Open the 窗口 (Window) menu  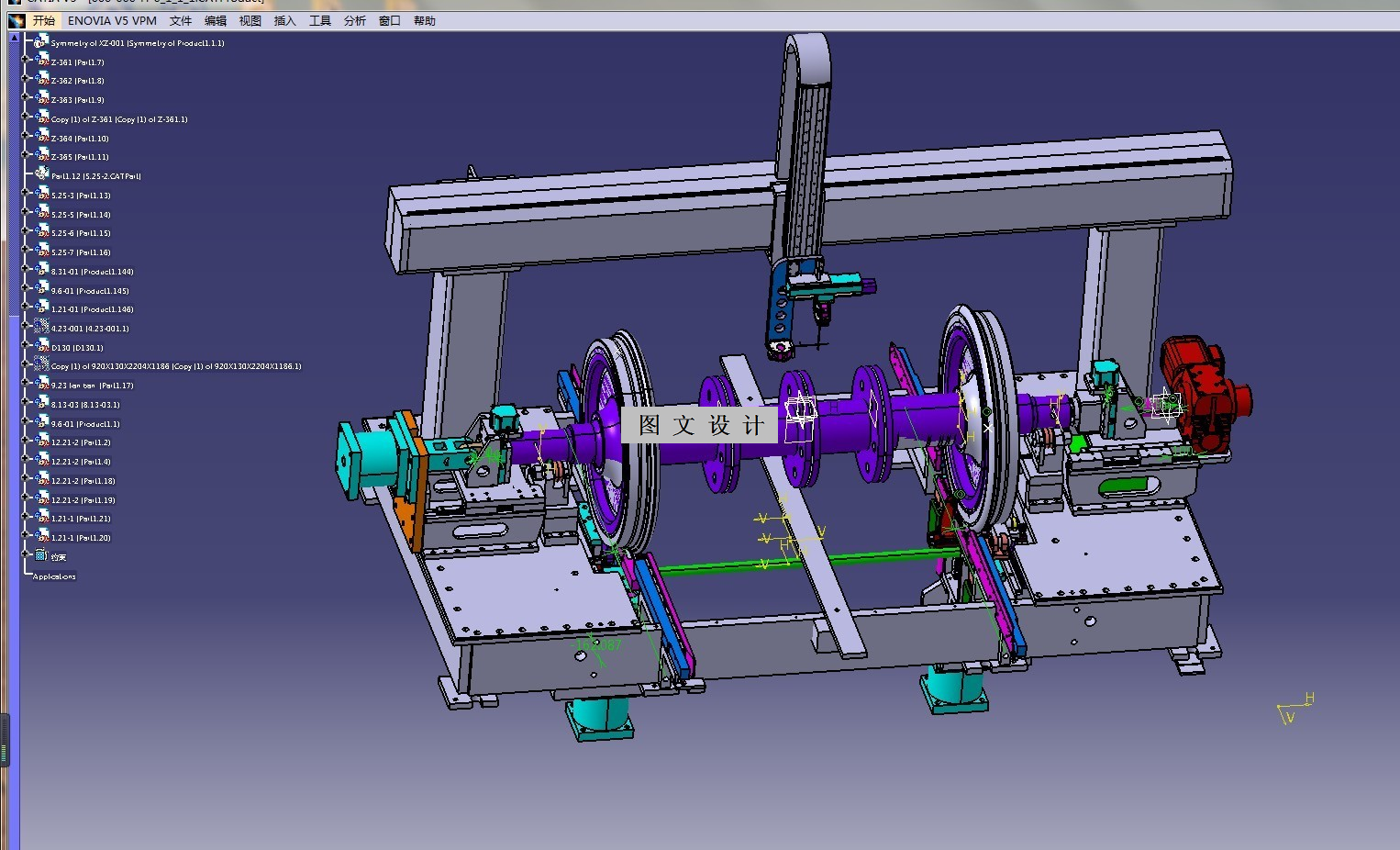(x=390, y=20)
